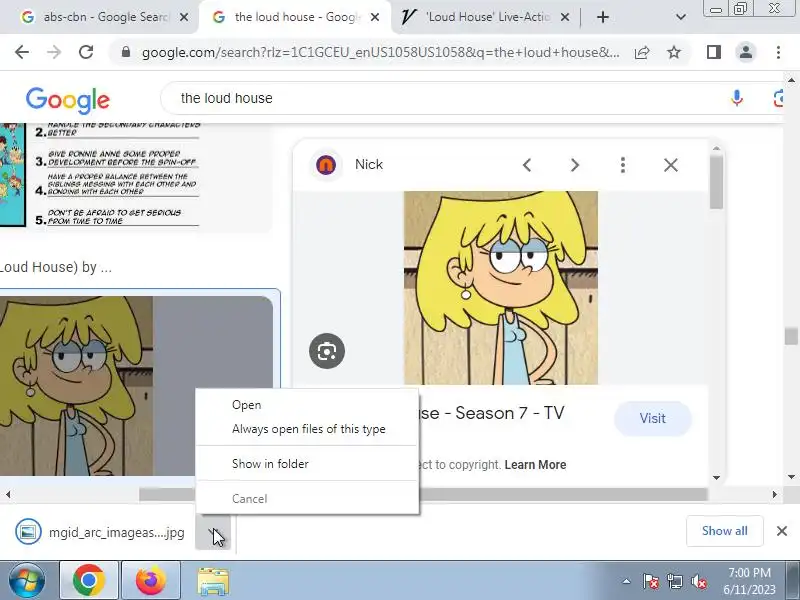Click the downloaded mgid_arc_imageas jpg file
Viewport: 800px width, 600px height.
point(100,532)
